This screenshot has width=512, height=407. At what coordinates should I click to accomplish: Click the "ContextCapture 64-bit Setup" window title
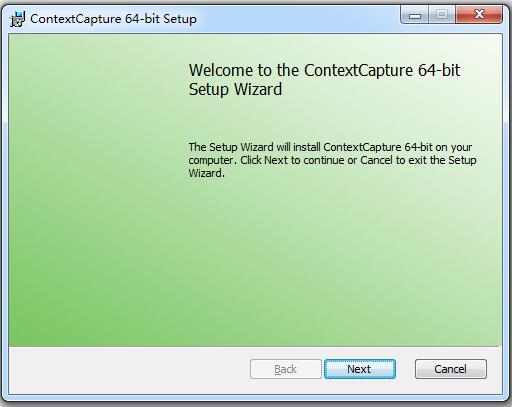tap(113, 19)
